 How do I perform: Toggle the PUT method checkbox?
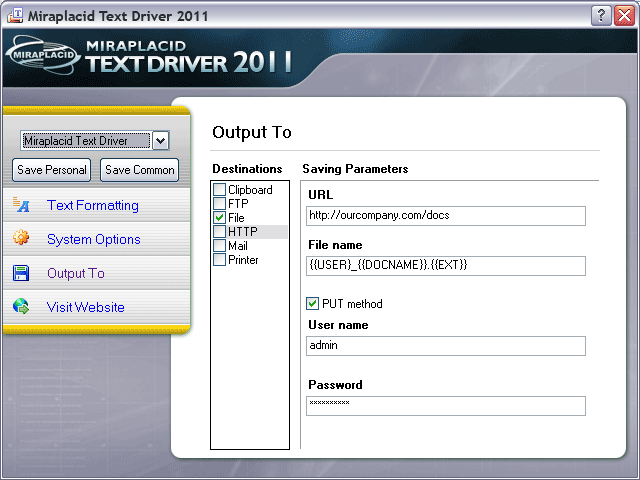[x=312, y=303]
